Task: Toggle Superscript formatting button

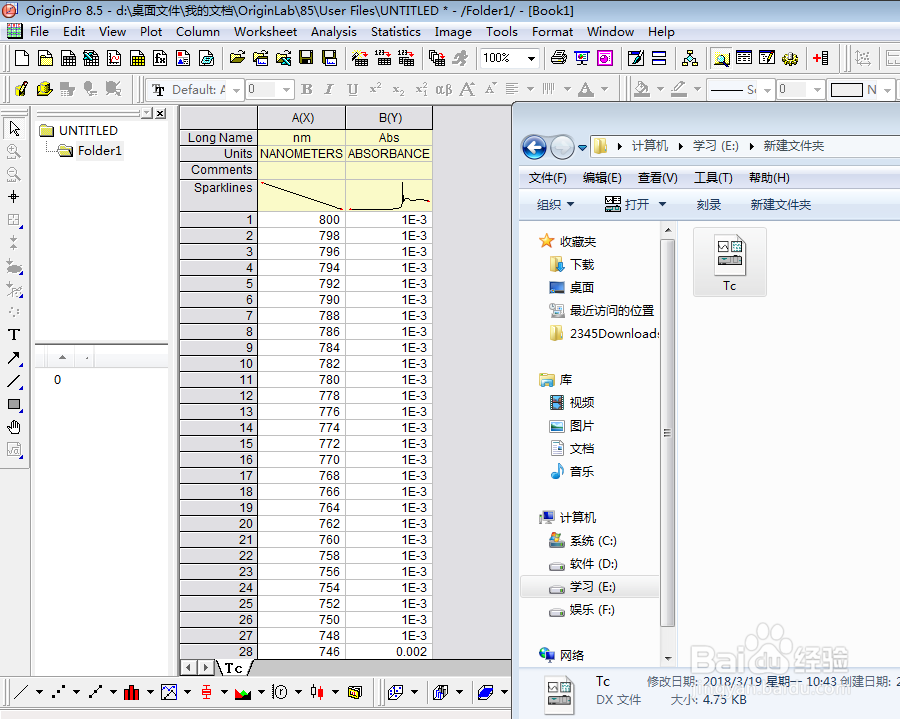Action: (375, 90)
